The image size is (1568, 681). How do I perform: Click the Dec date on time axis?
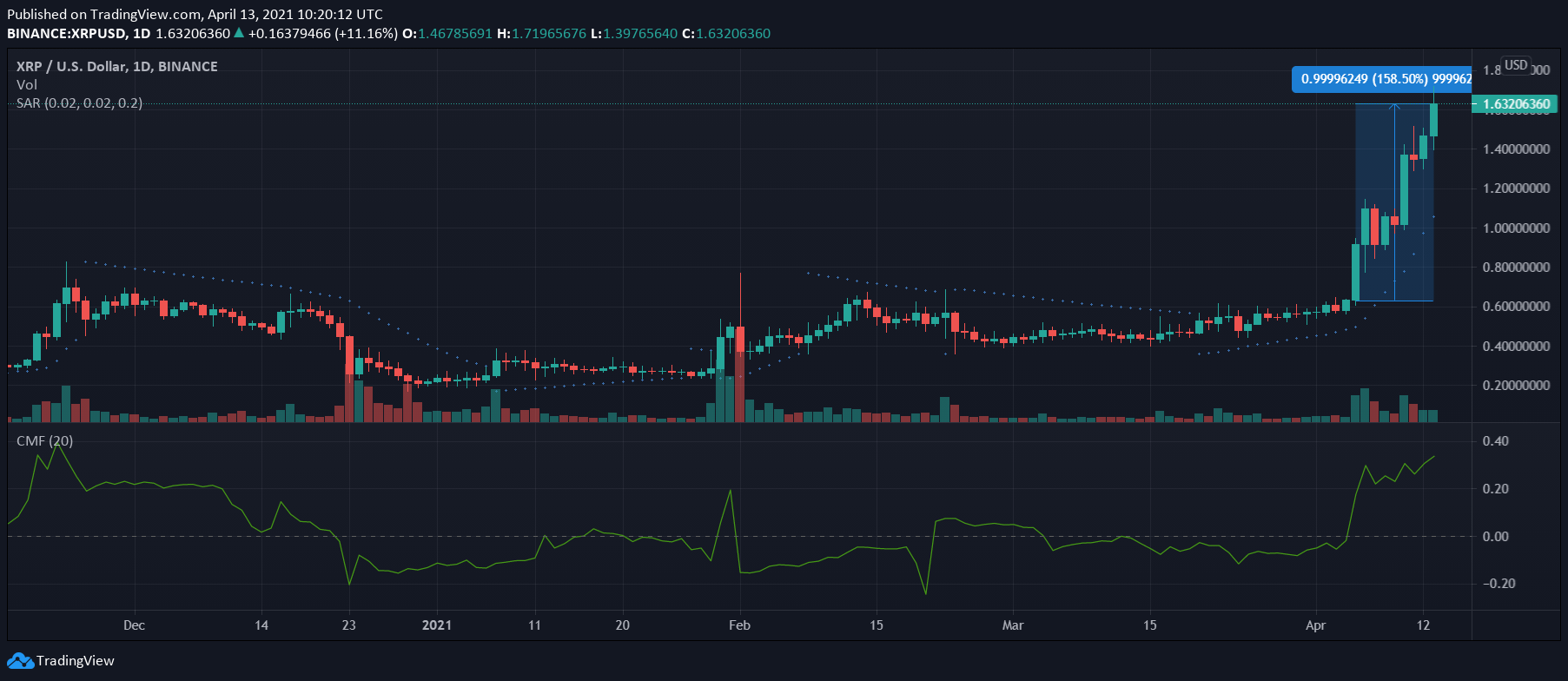tap(134, 625)
